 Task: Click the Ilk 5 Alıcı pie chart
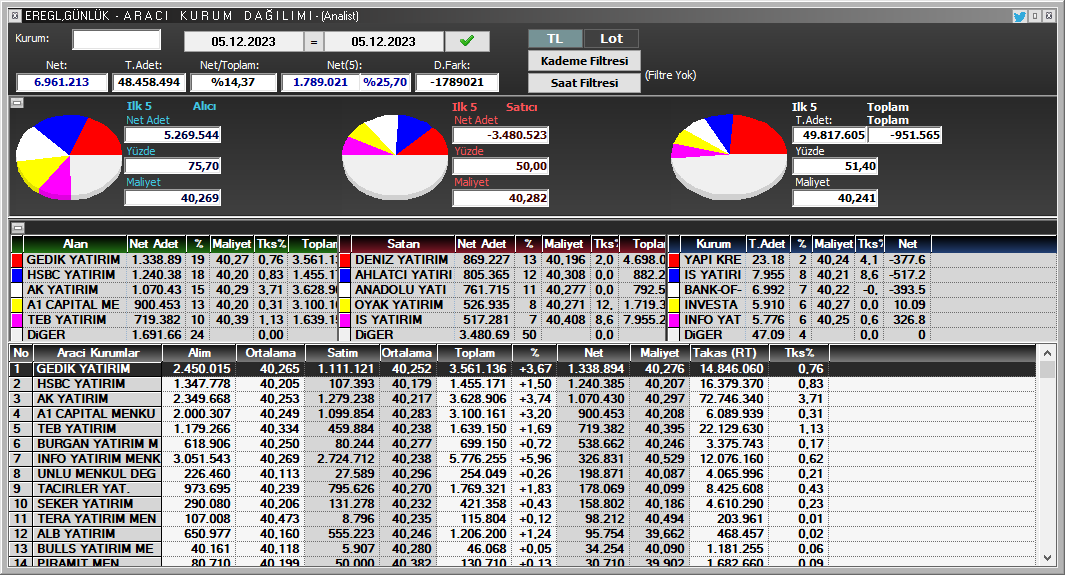pyautogui.click(x=69, y=158)
